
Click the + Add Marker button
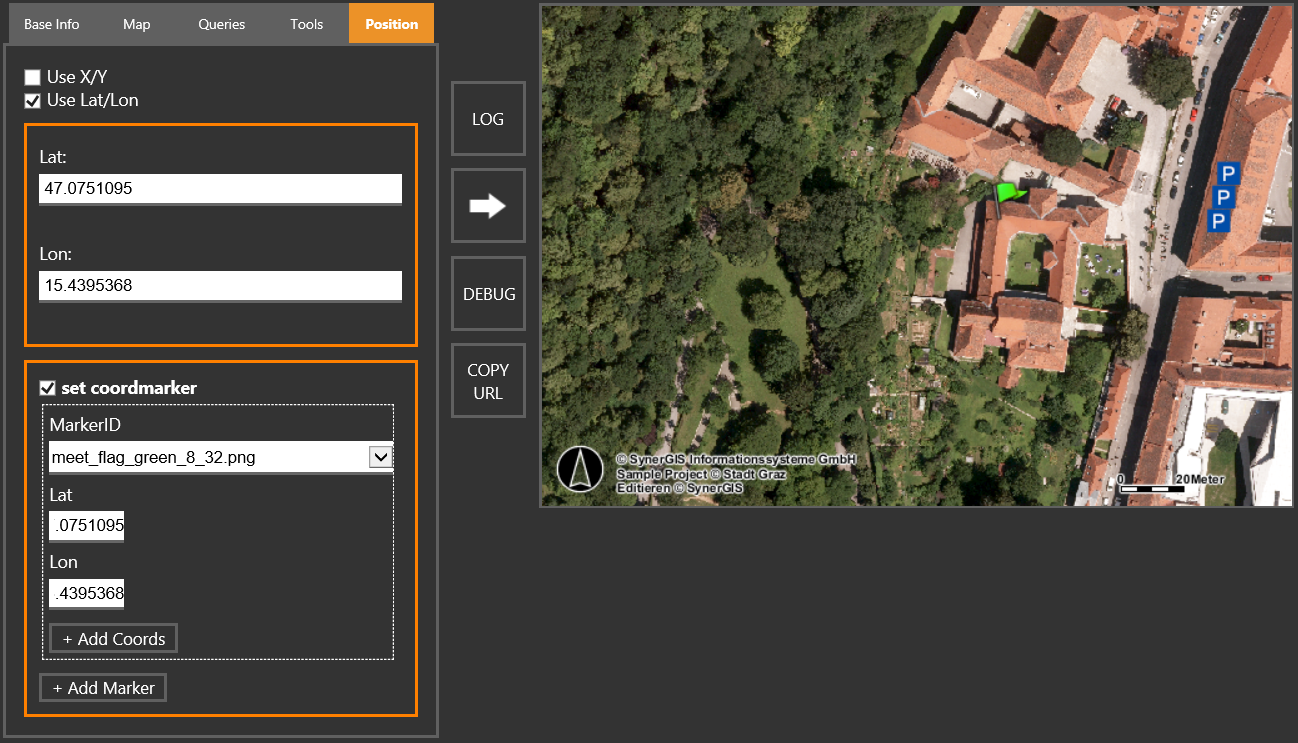(102, 687)
